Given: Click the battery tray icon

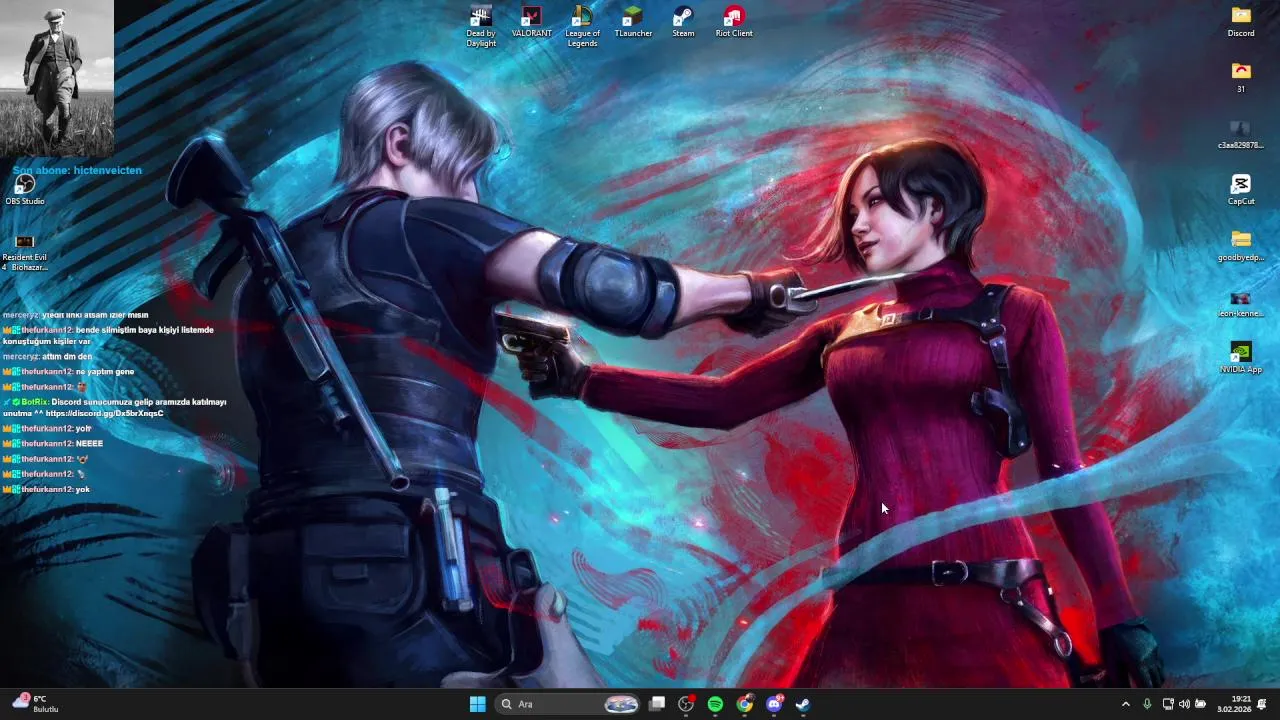Looking at the screenshot, I should point(1201,704).
